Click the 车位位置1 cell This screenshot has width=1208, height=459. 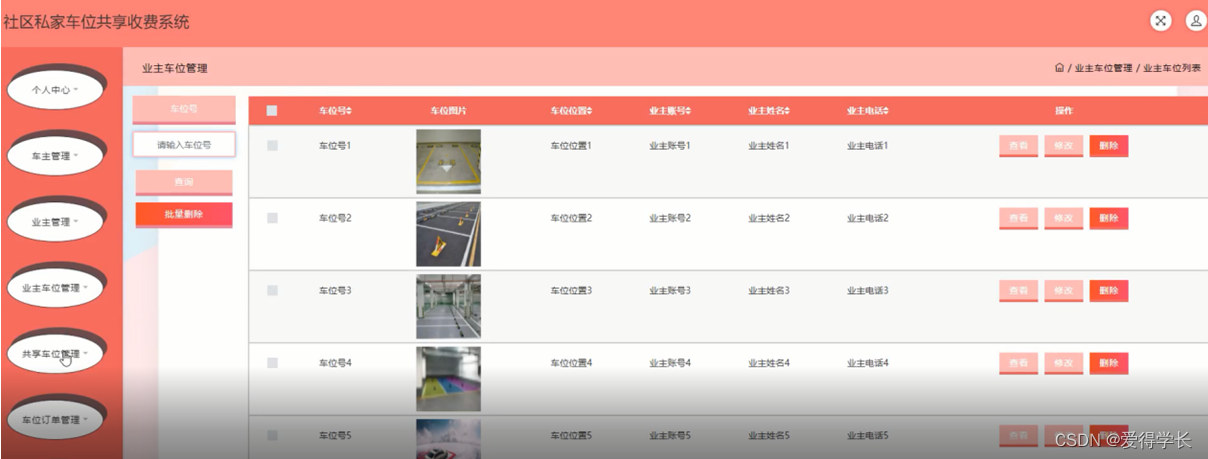pyautogui.click(x=571, y=146)
